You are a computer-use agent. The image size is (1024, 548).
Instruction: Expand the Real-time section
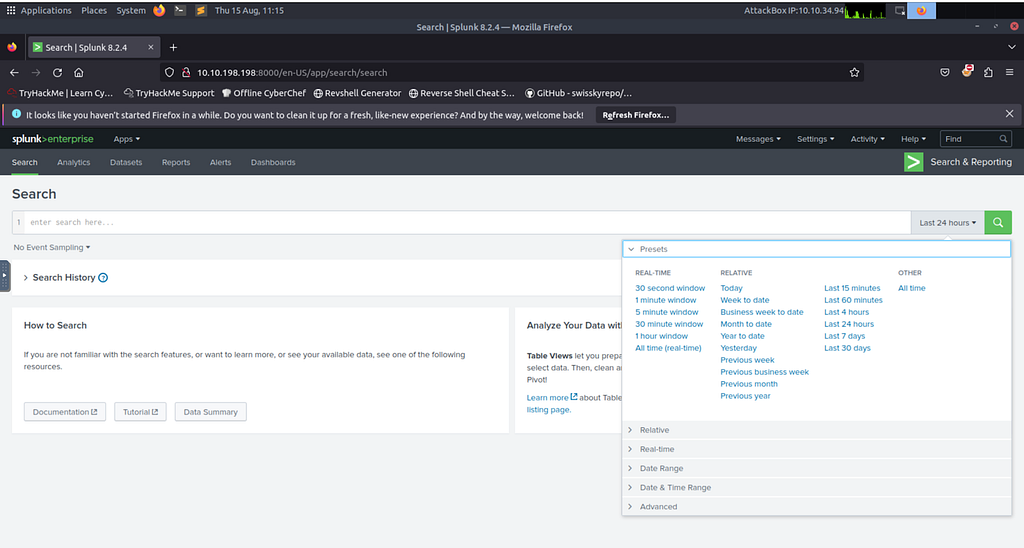(x=816, y=449)
